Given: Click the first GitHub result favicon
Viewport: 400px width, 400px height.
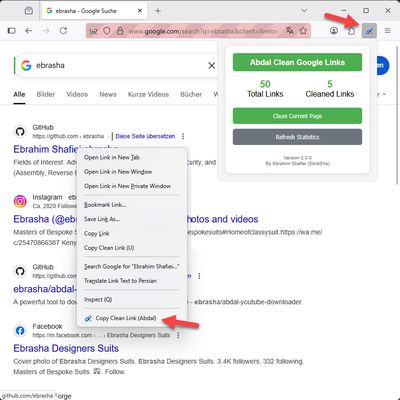Looking at the screenshot, I should pyautogui.click(x=20, y=132).
